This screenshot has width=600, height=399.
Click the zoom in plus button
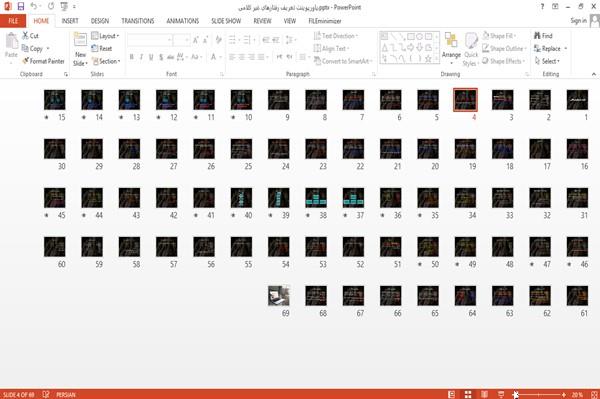pyautogui.click(x=564, y=394)
